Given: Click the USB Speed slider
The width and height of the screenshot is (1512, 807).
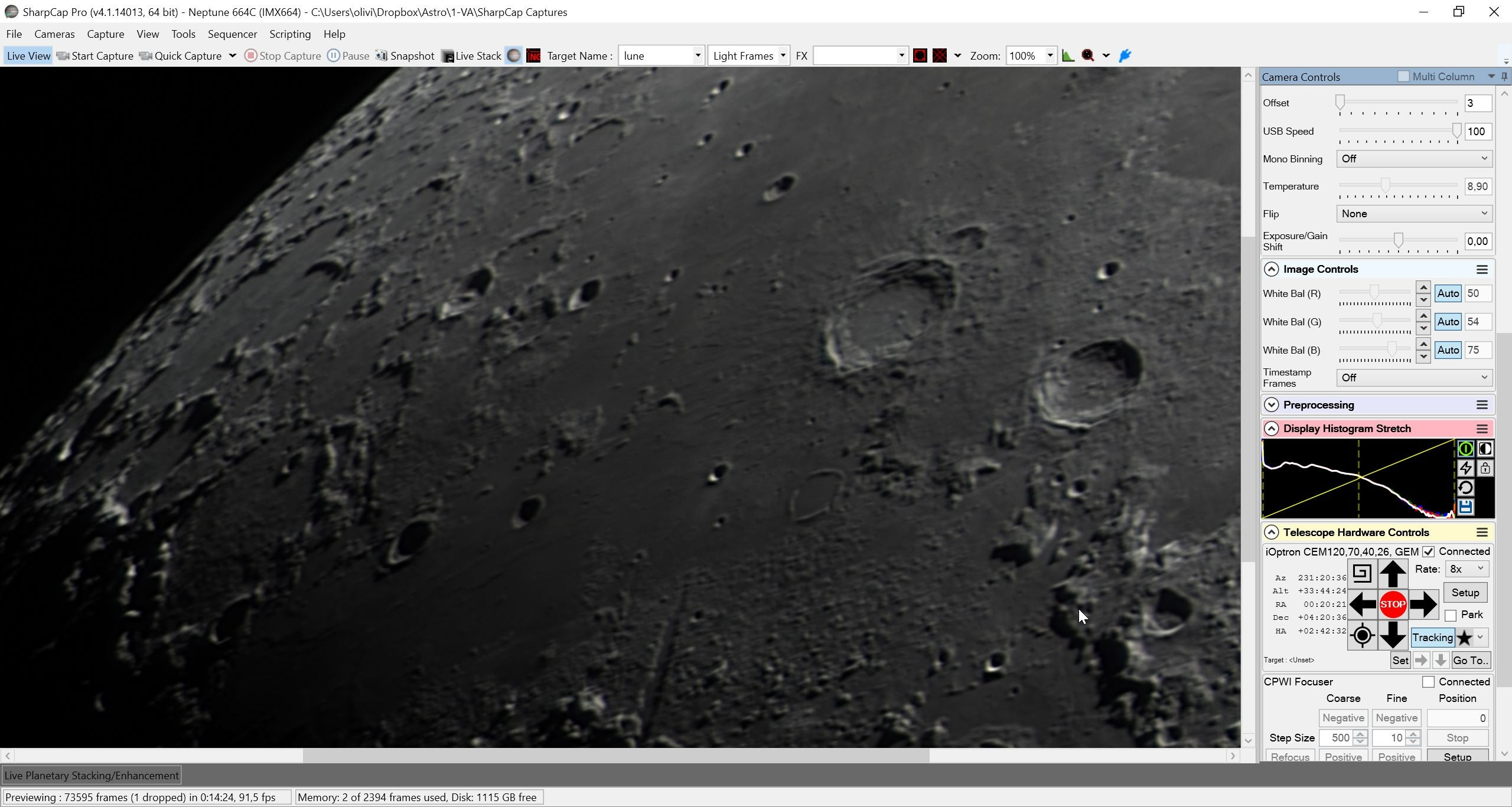Looking at the screenshot, I should pos(1398,131).
